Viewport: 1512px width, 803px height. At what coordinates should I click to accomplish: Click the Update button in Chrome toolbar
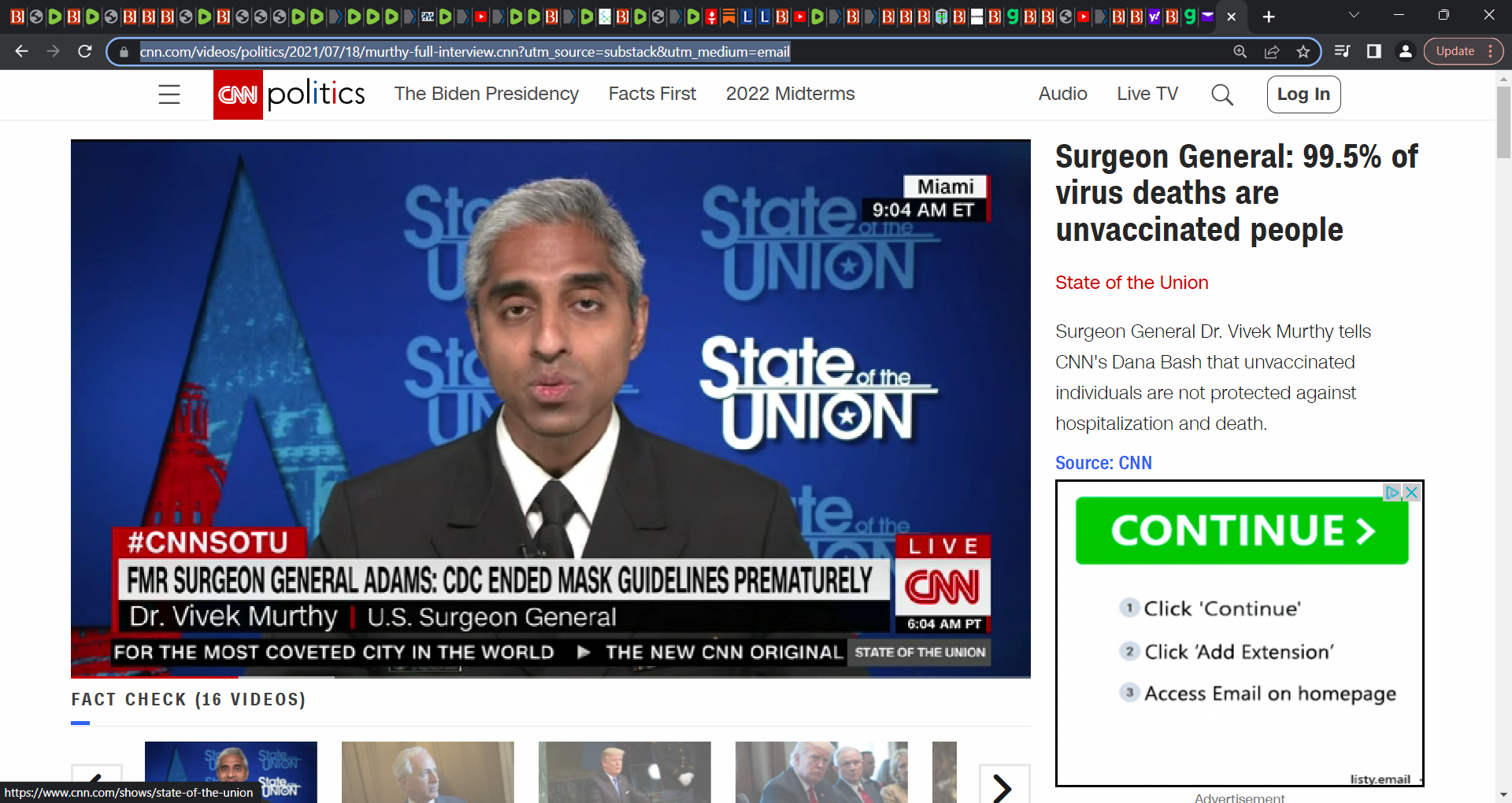click(x=1455, y=51)
